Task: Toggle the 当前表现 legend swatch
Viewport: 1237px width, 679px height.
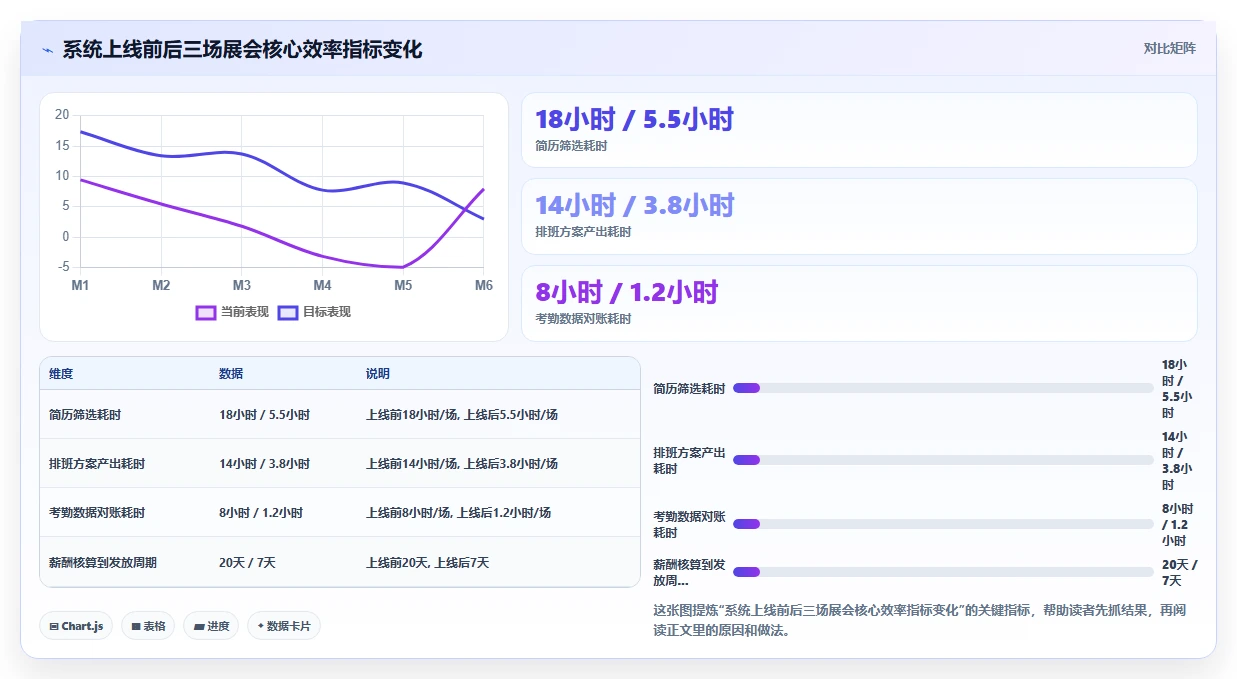Action: [x=206, y=312]
